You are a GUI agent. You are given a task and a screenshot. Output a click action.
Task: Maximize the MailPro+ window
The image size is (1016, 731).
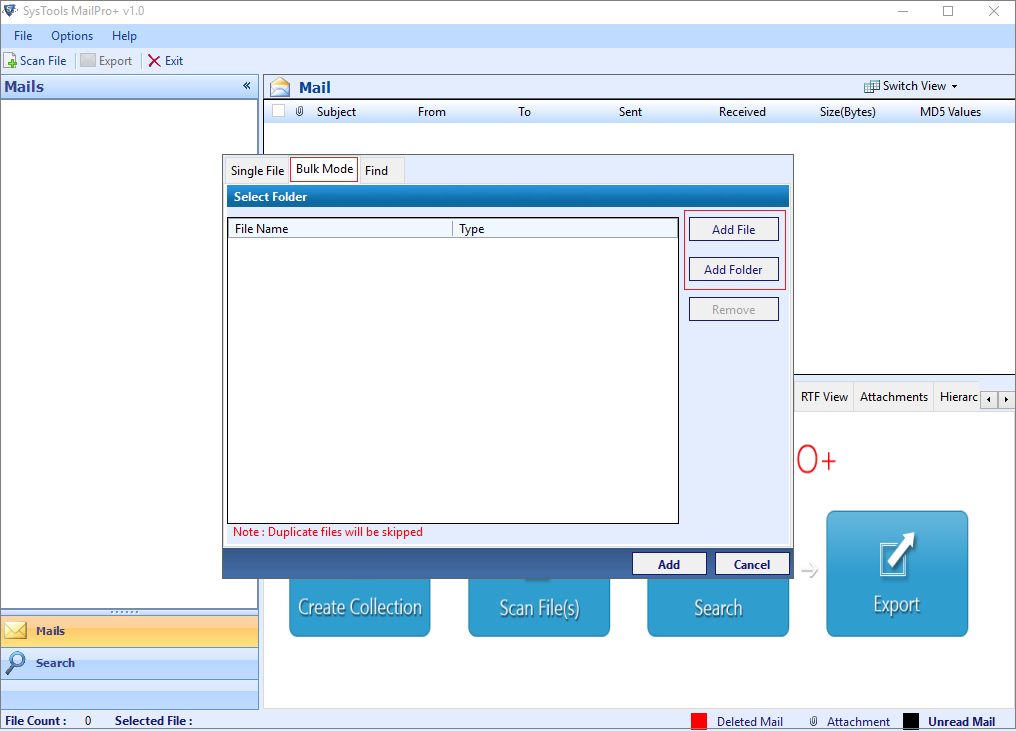coord(948,11)
